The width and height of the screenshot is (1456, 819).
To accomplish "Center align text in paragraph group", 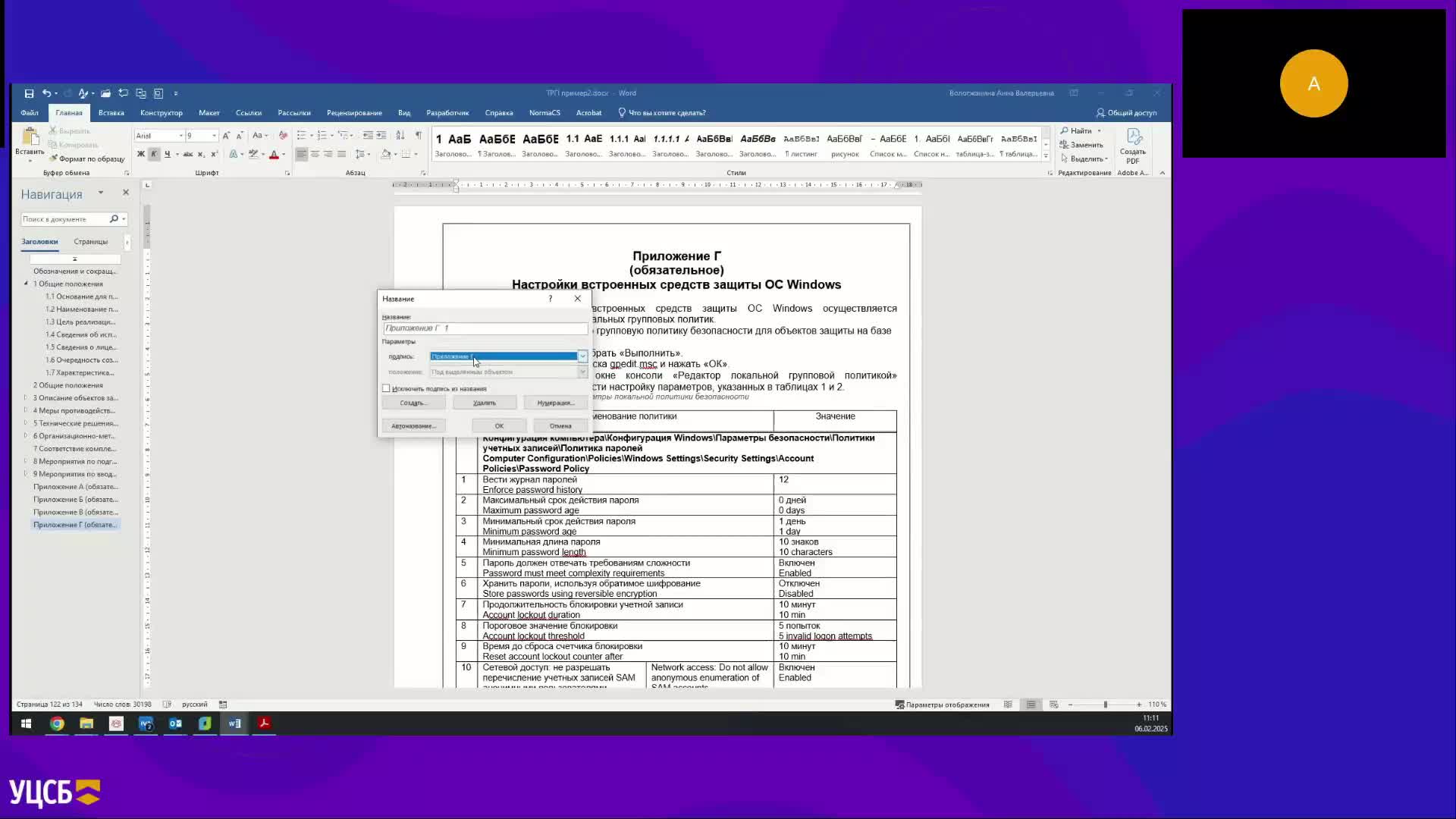I will pos(315,154).
